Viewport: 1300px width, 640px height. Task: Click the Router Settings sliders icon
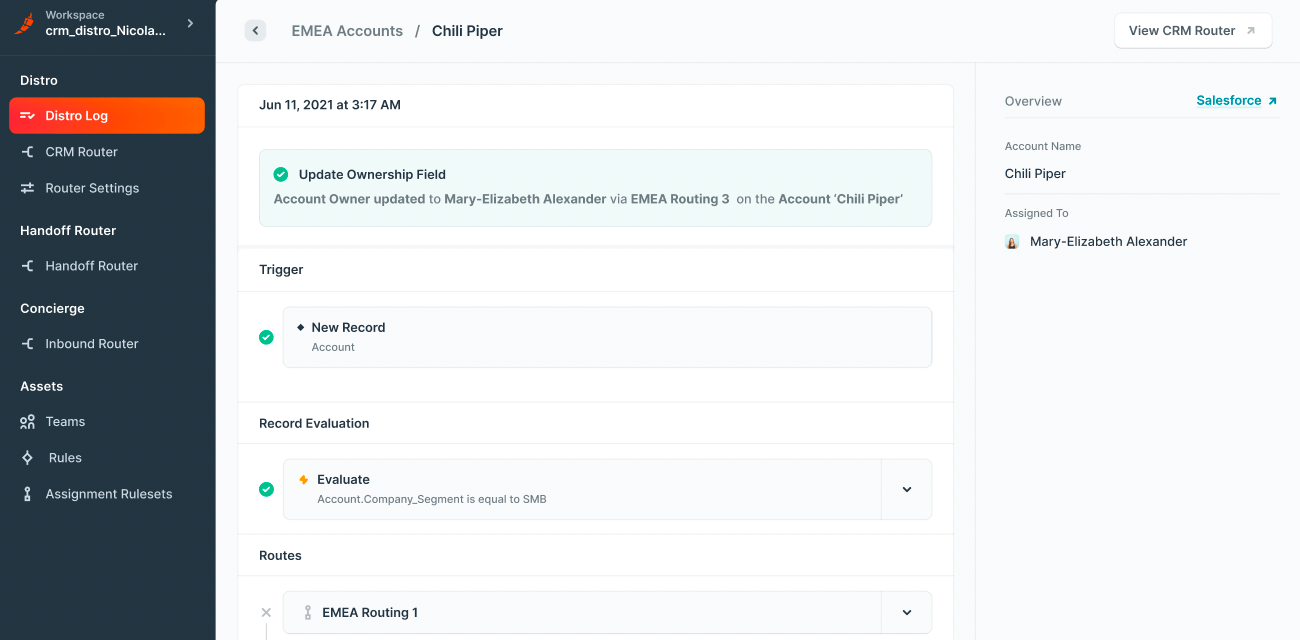(x=28, y=188)
